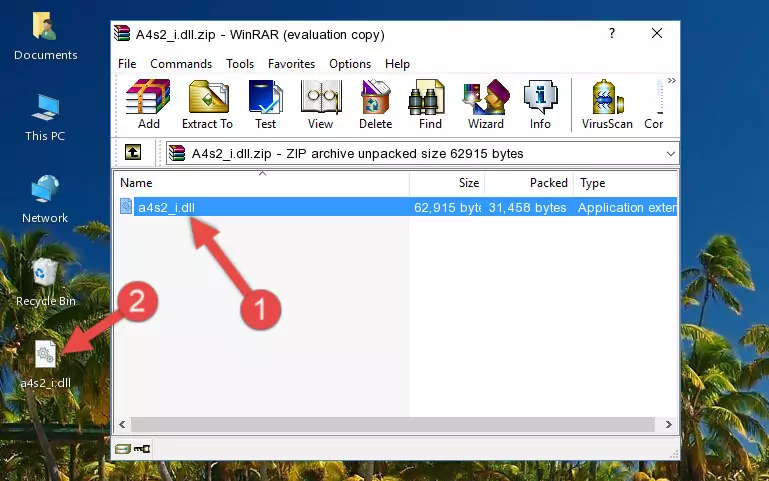This screenshot has width=769, height=481.
Task: Launch the Wizard tool
Action: 486,104
